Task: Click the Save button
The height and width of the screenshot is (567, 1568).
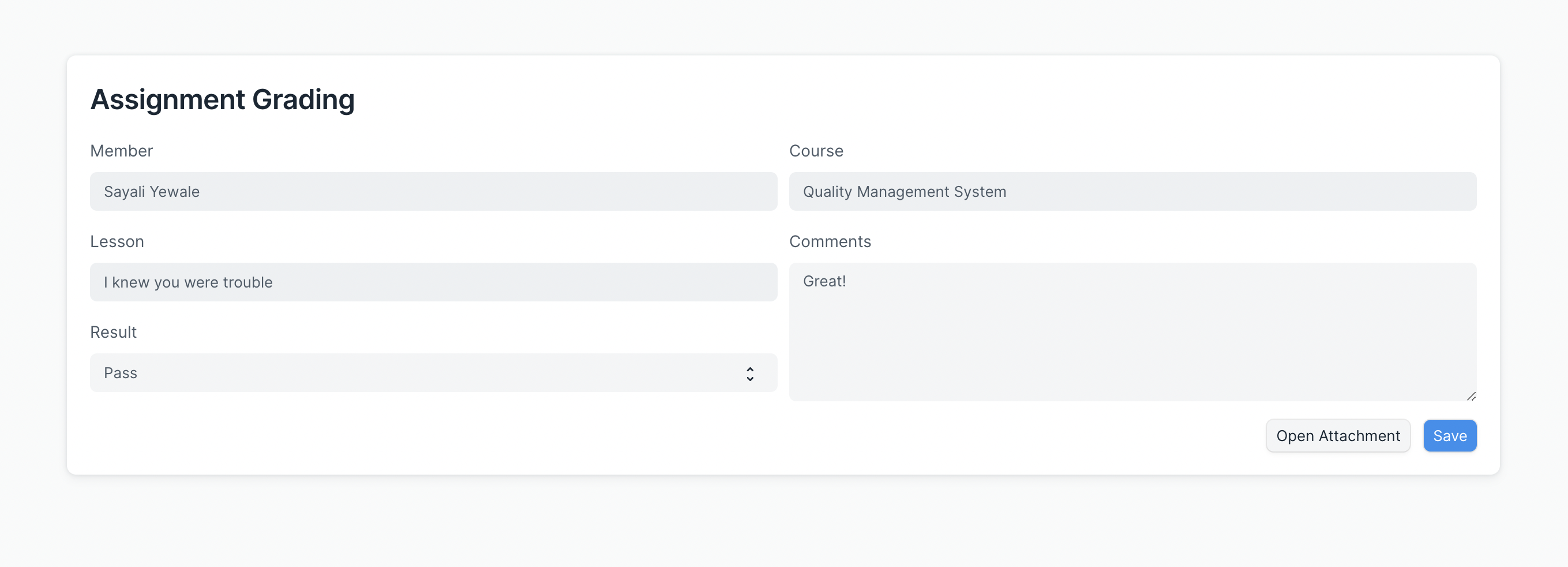Action: pos(1449,435)
